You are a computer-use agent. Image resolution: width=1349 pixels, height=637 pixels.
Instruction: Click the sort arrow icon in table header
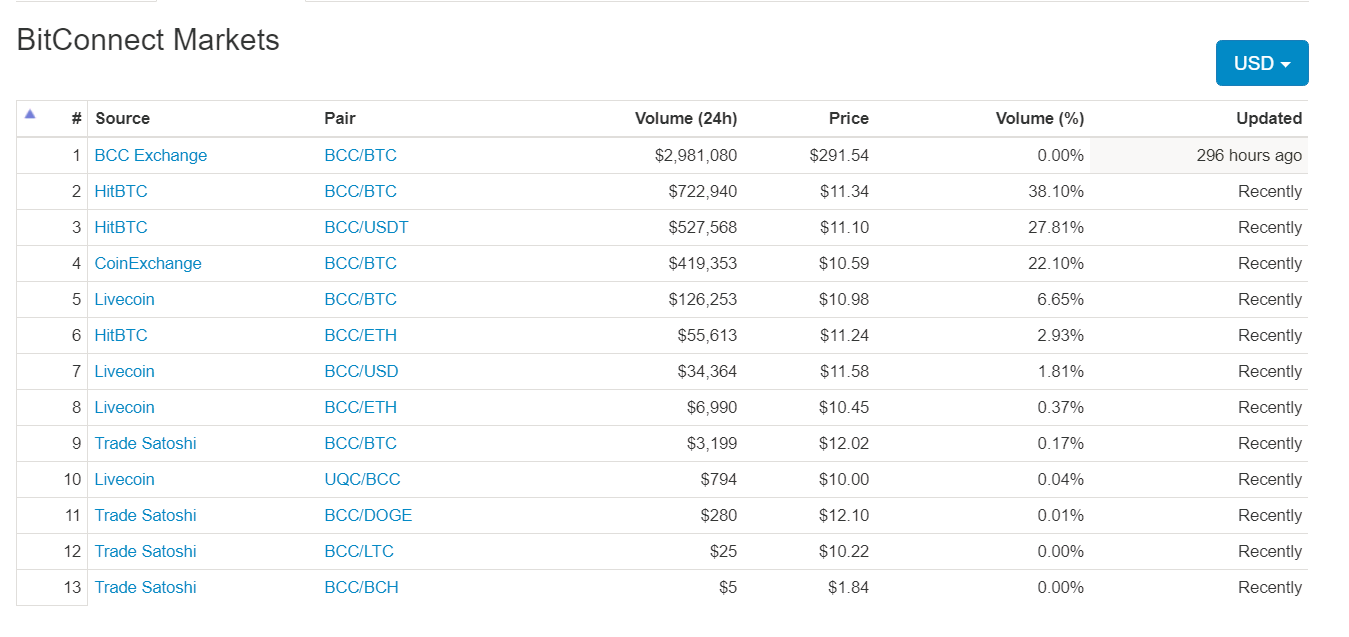click(x=30, y=114)
